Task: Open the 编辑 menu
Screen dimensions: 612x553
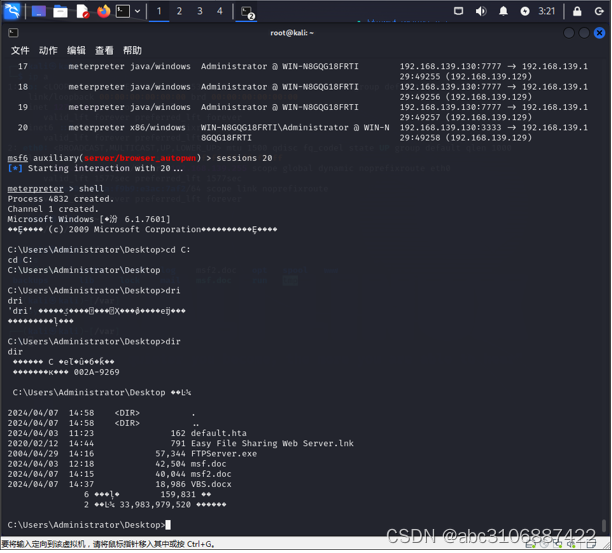Action: [x=76, y=50]
